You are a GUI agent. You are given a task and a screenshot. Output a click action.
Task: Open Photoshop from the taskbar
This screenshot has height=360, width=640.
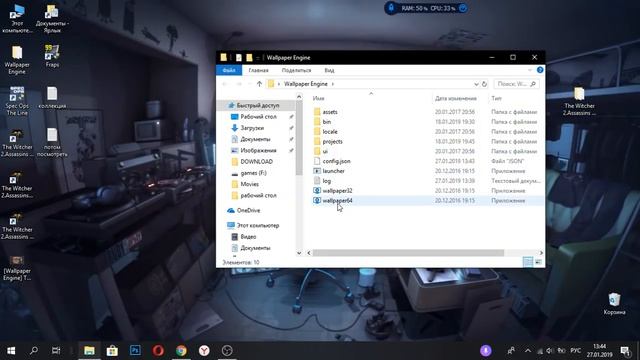point(135,350)
